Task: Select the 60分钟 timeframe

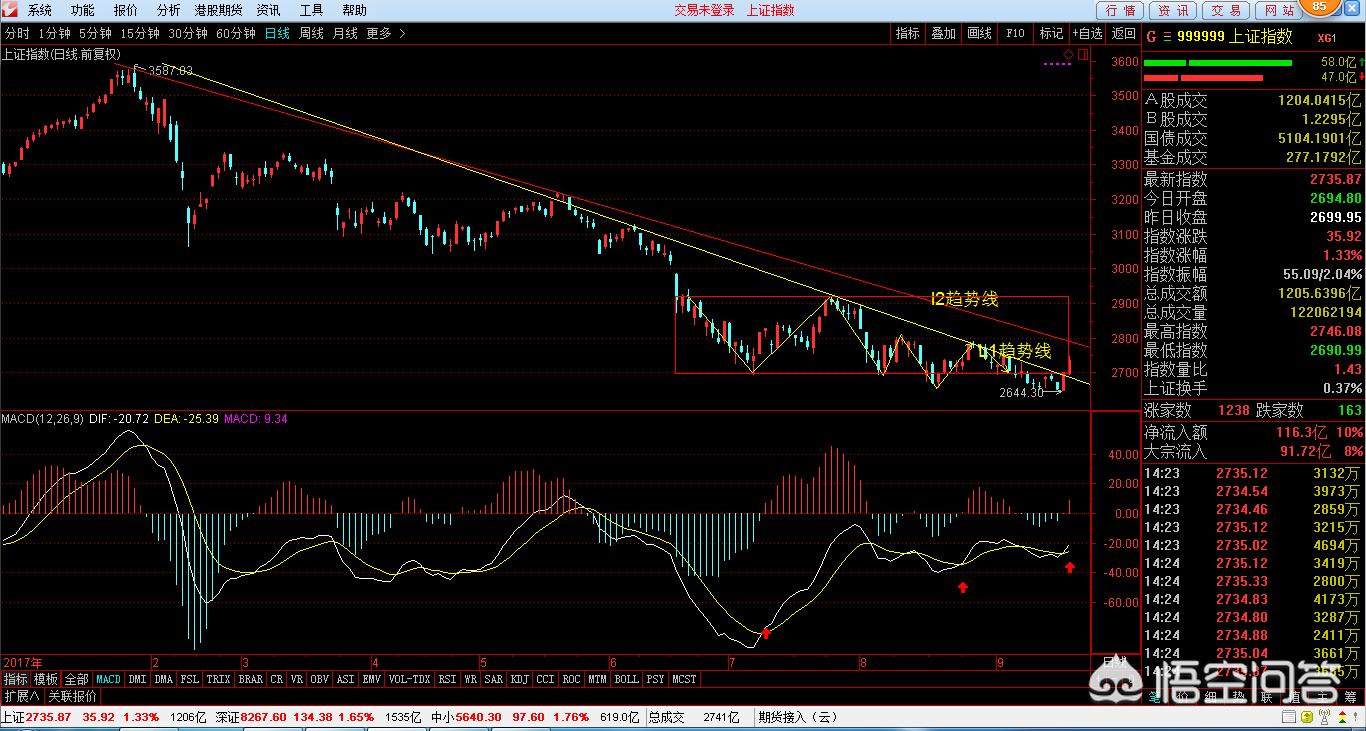Action: 236,33
